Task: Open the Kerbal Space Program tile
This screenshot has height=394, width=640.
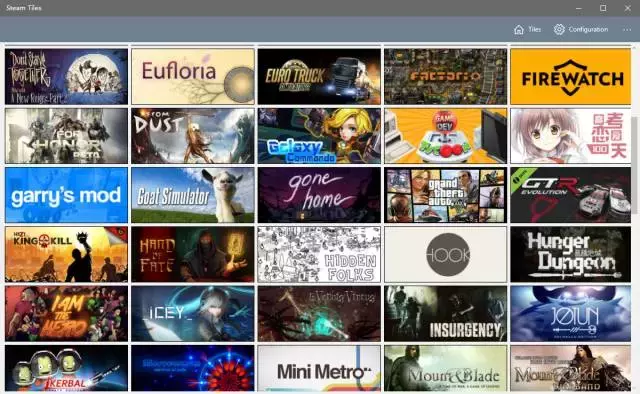Action: pos(66,368)
